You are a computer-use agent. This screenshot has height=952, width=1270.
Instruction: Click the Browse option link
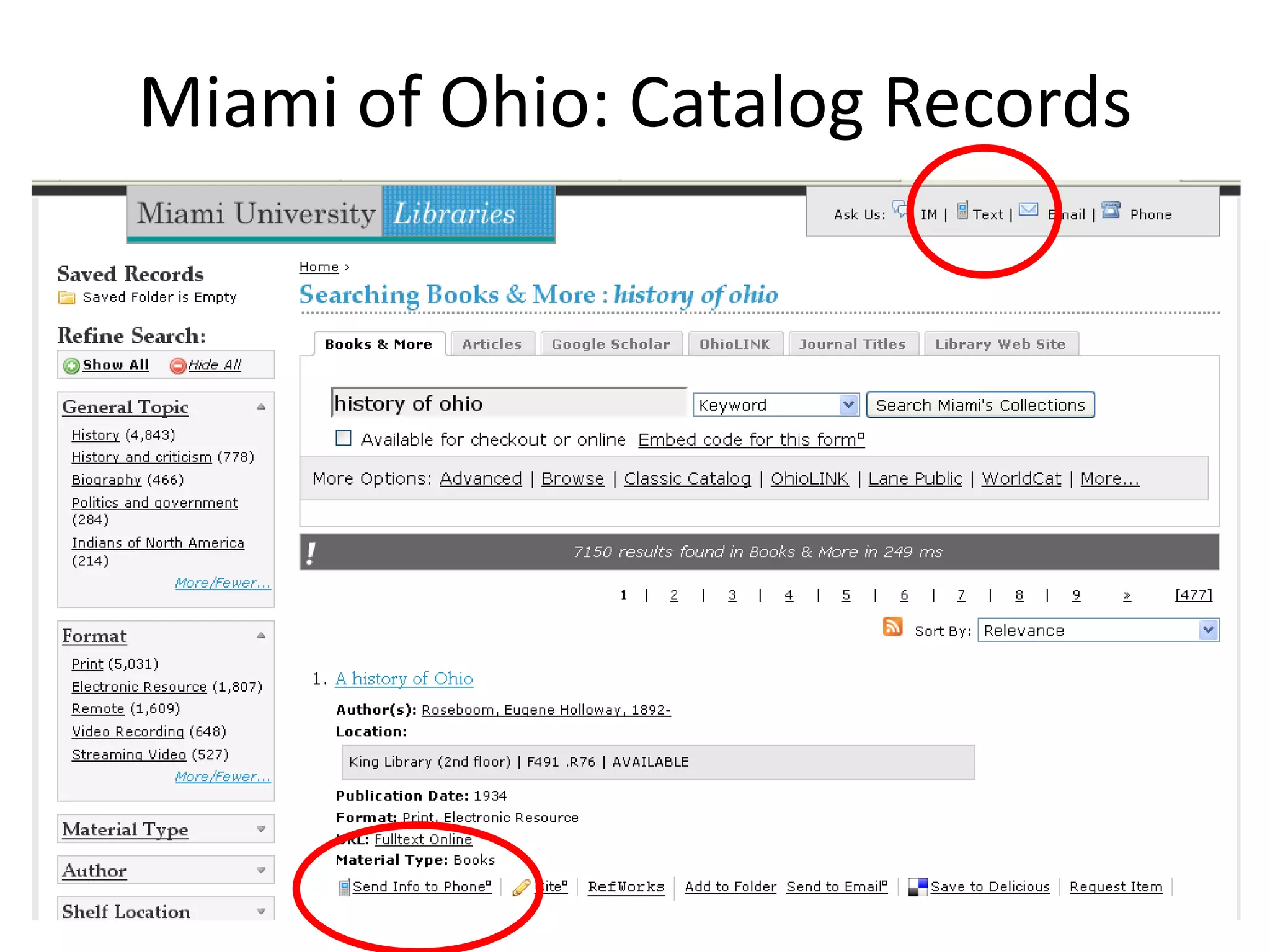pos(572,478)
